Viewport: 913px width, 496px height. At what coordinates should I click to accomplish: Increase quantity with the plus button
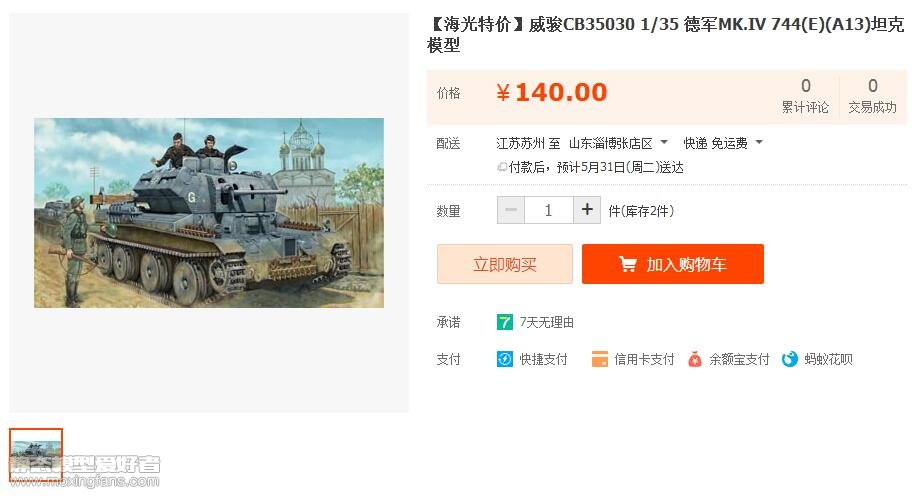tap(587, 210)
